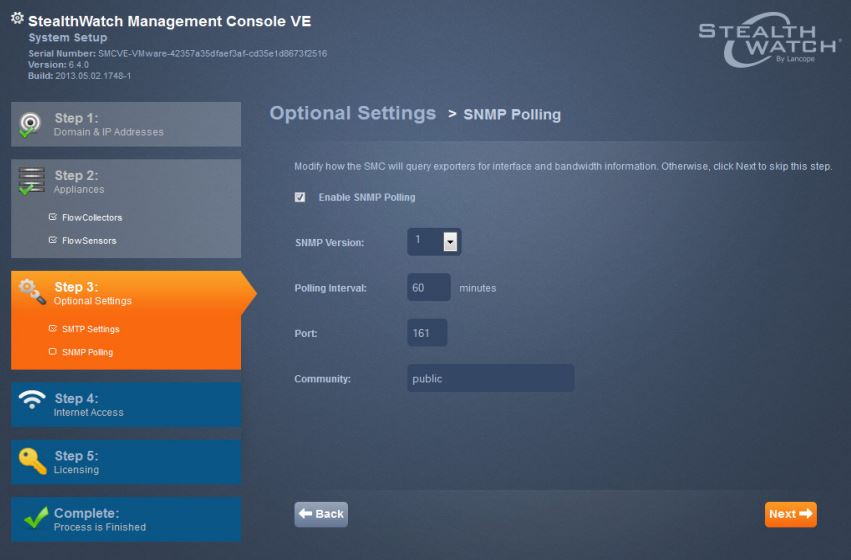
Task: Click the Enable SNMP Polling label
Action: (367, 198)
